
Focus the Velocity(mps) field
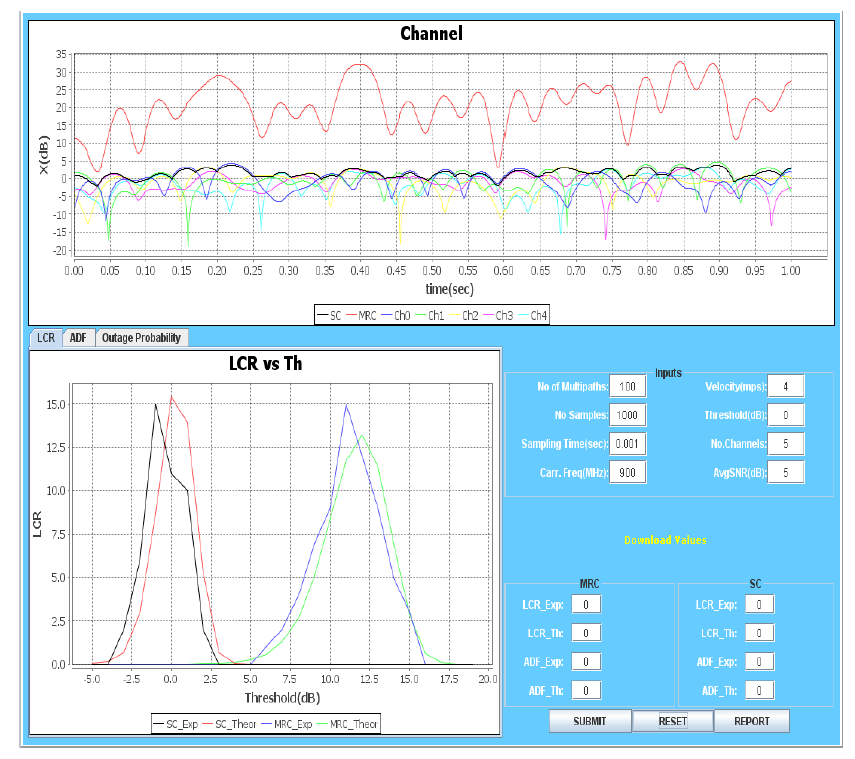(x=786, y=387)
